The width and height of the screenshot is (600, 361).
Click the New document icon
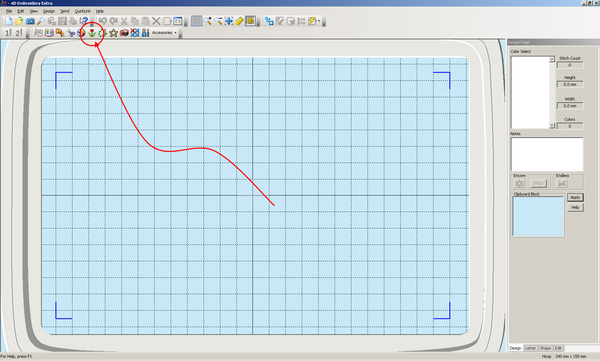click(8, 21)
